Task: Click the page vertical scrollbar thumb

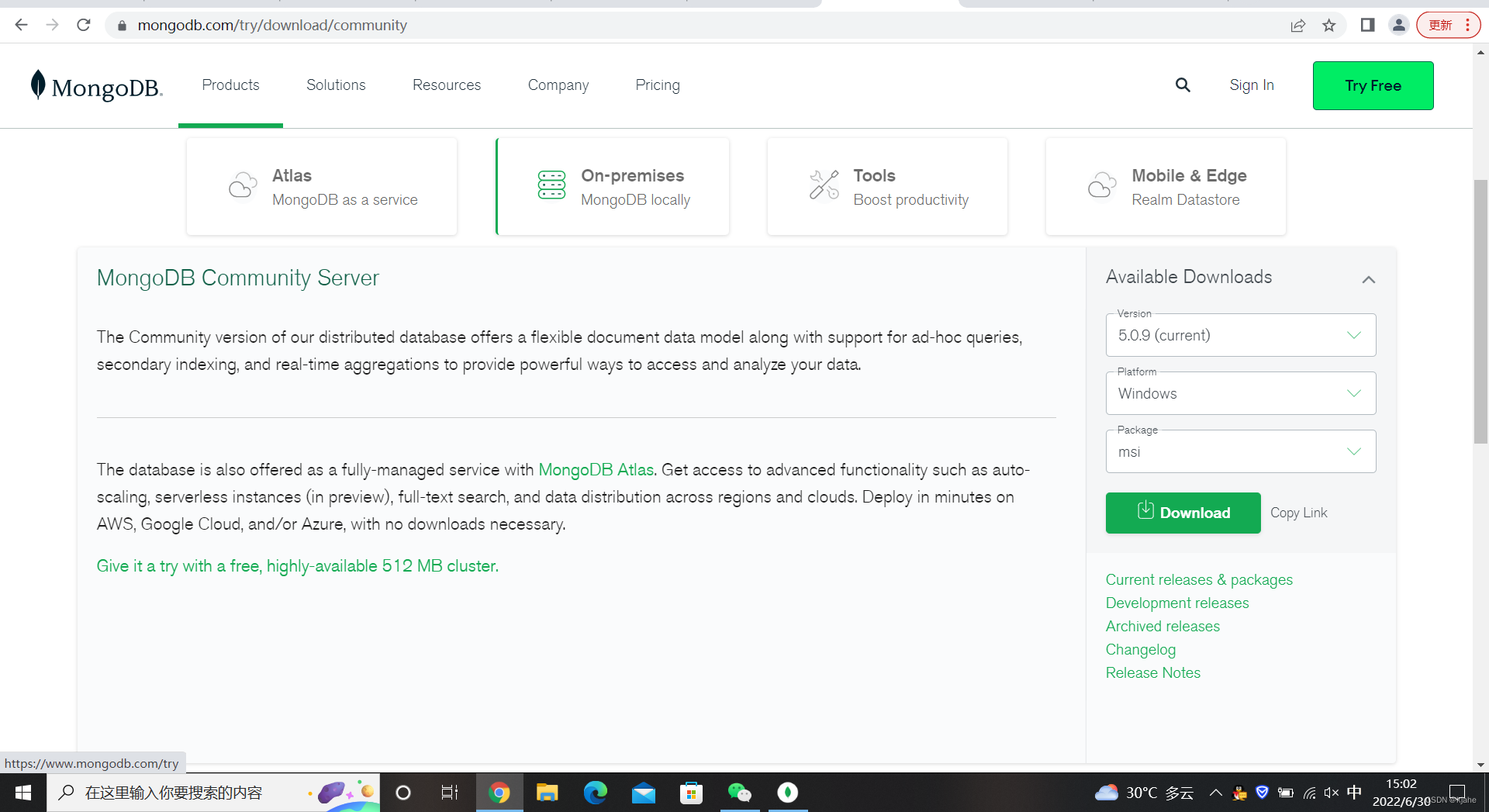Action: pos(1480,311)
